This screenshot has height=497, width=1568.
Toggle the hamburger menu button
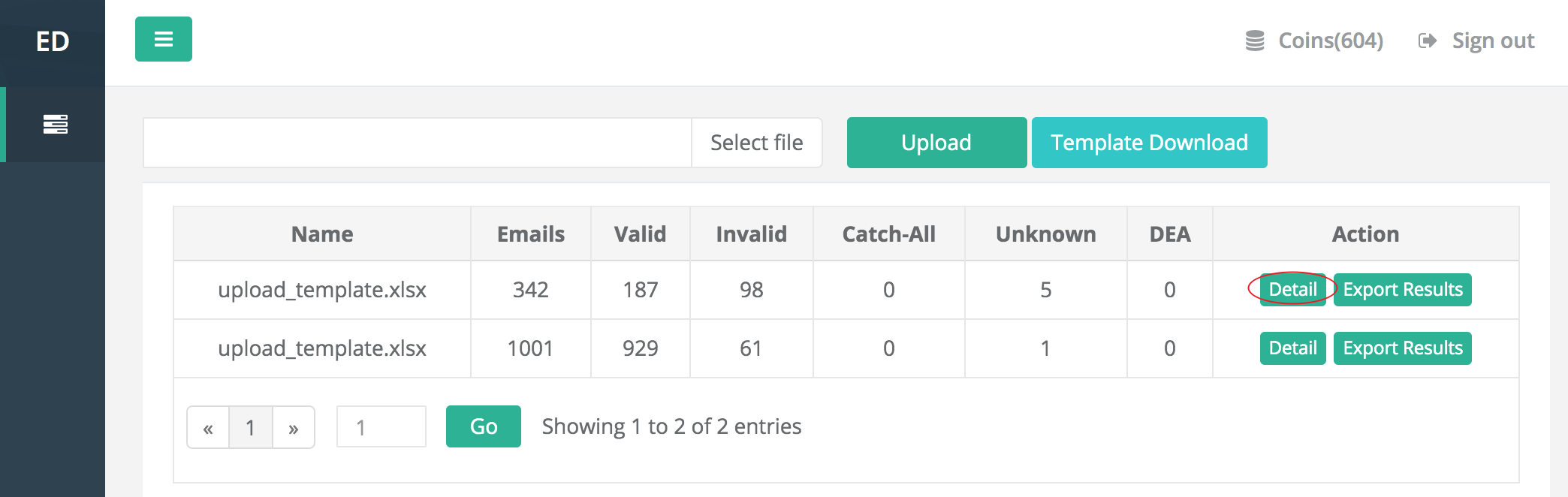click(x=163, y=39)
